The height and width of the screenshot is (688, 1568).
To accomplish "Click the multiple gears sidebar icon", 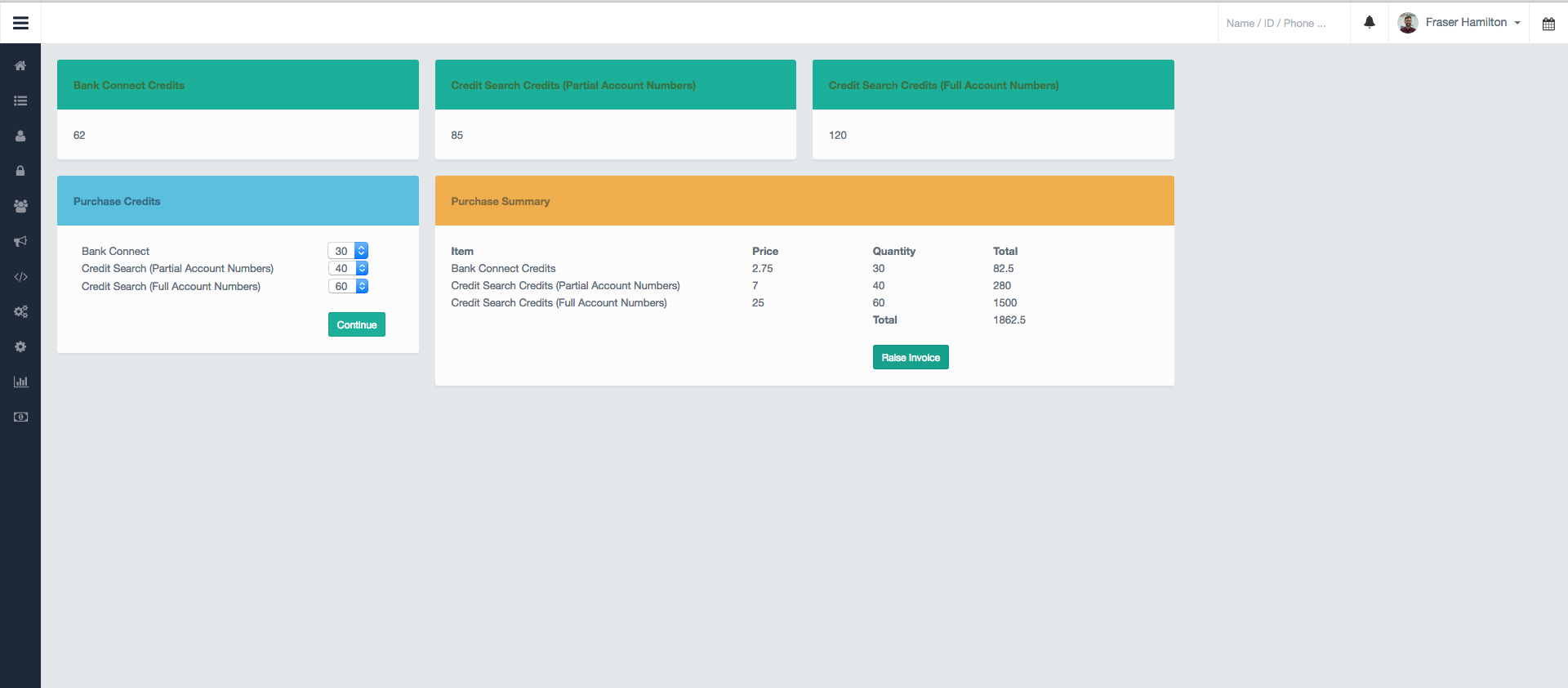I will [20, 312].
